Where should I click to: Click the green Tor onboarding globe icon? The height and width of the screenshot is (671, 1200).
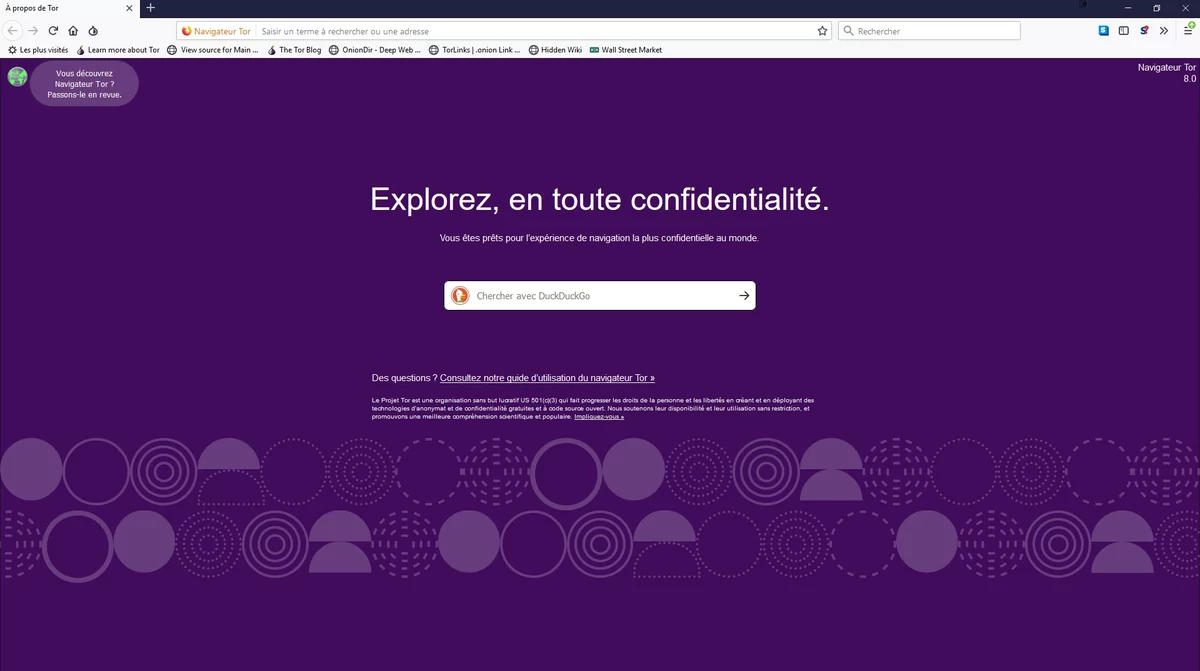point(17,76)
